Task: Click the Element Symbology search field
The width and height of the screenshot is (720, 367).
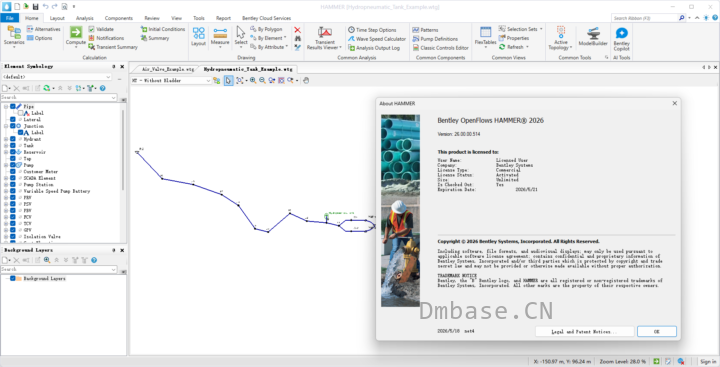Action: tap(59, 97)
